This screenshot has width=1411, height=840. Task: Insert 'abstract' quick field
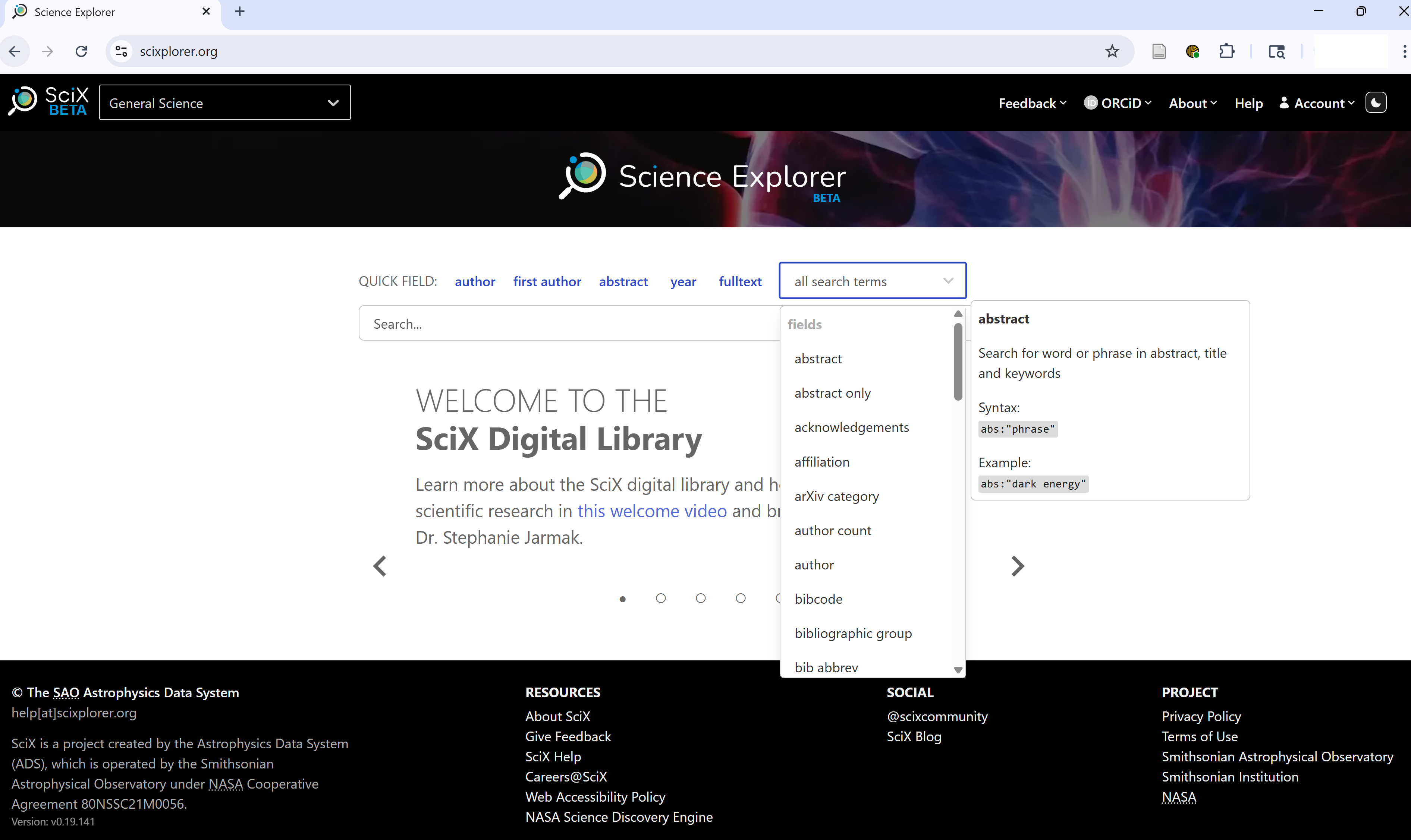tap(623, 281)
